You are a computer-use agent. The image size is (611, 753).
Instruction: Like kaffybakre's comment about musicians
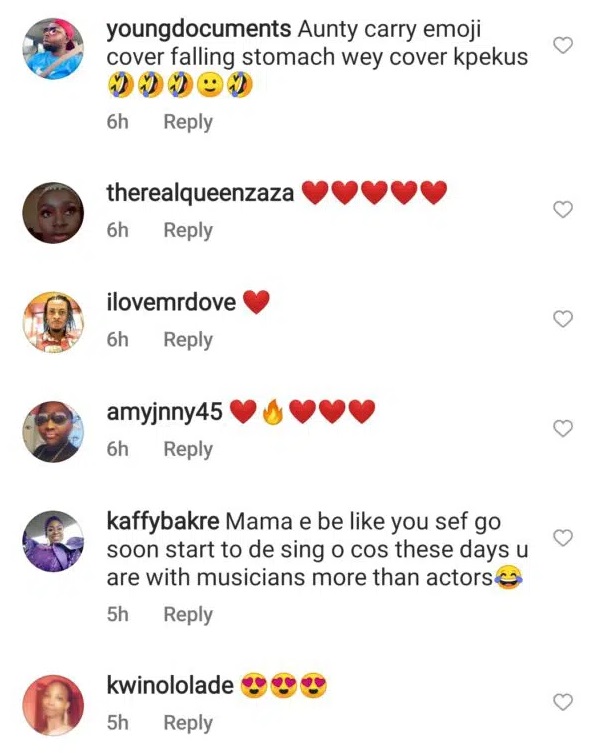click(x=563, y=538)
